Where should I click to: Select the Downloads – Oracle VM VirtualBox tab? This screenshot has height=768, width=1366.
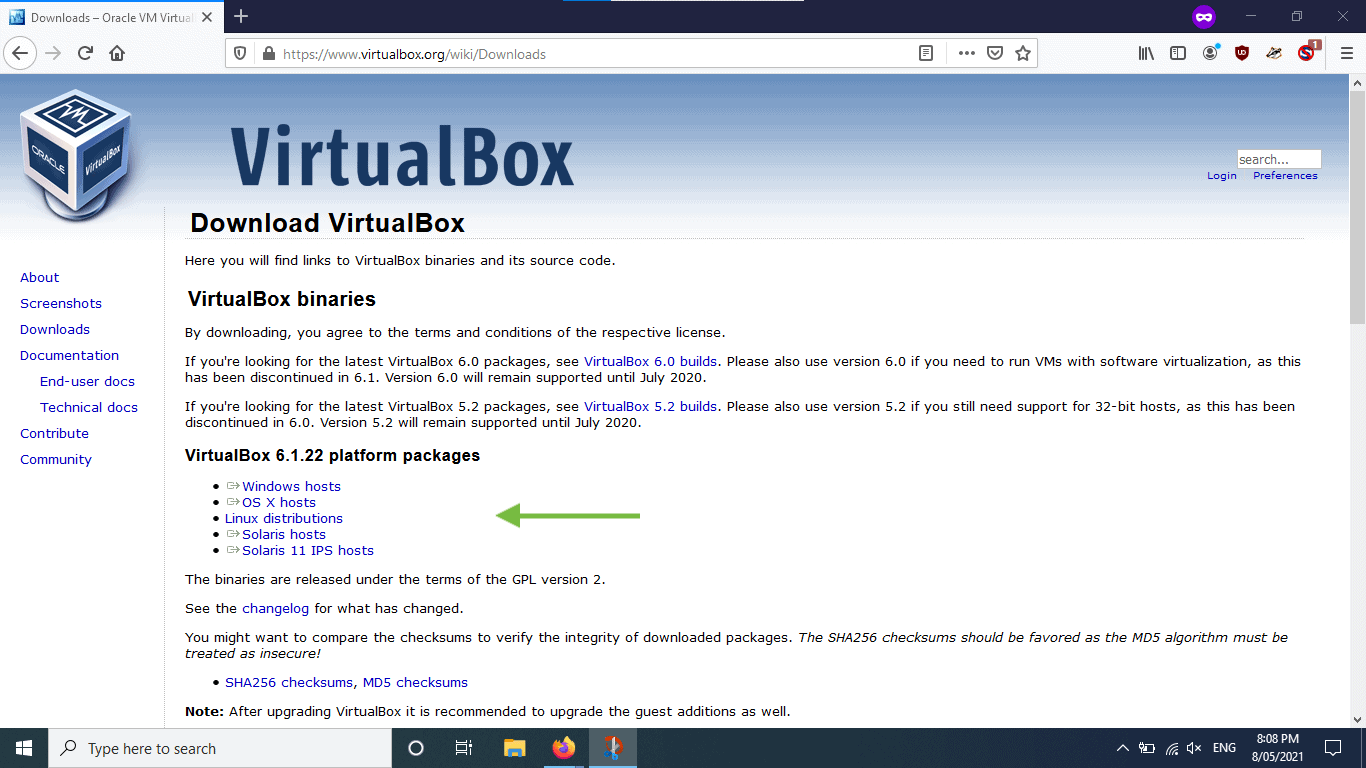(x=110, y=17)
